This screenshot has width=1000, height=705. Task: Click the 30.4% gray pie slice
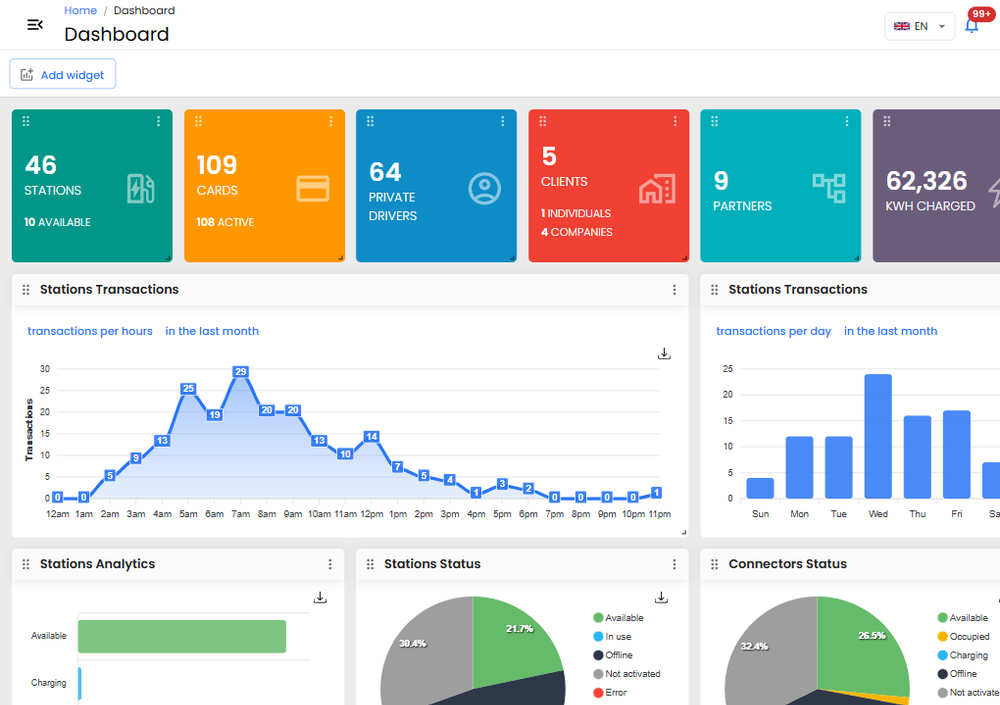click(427, 651)
